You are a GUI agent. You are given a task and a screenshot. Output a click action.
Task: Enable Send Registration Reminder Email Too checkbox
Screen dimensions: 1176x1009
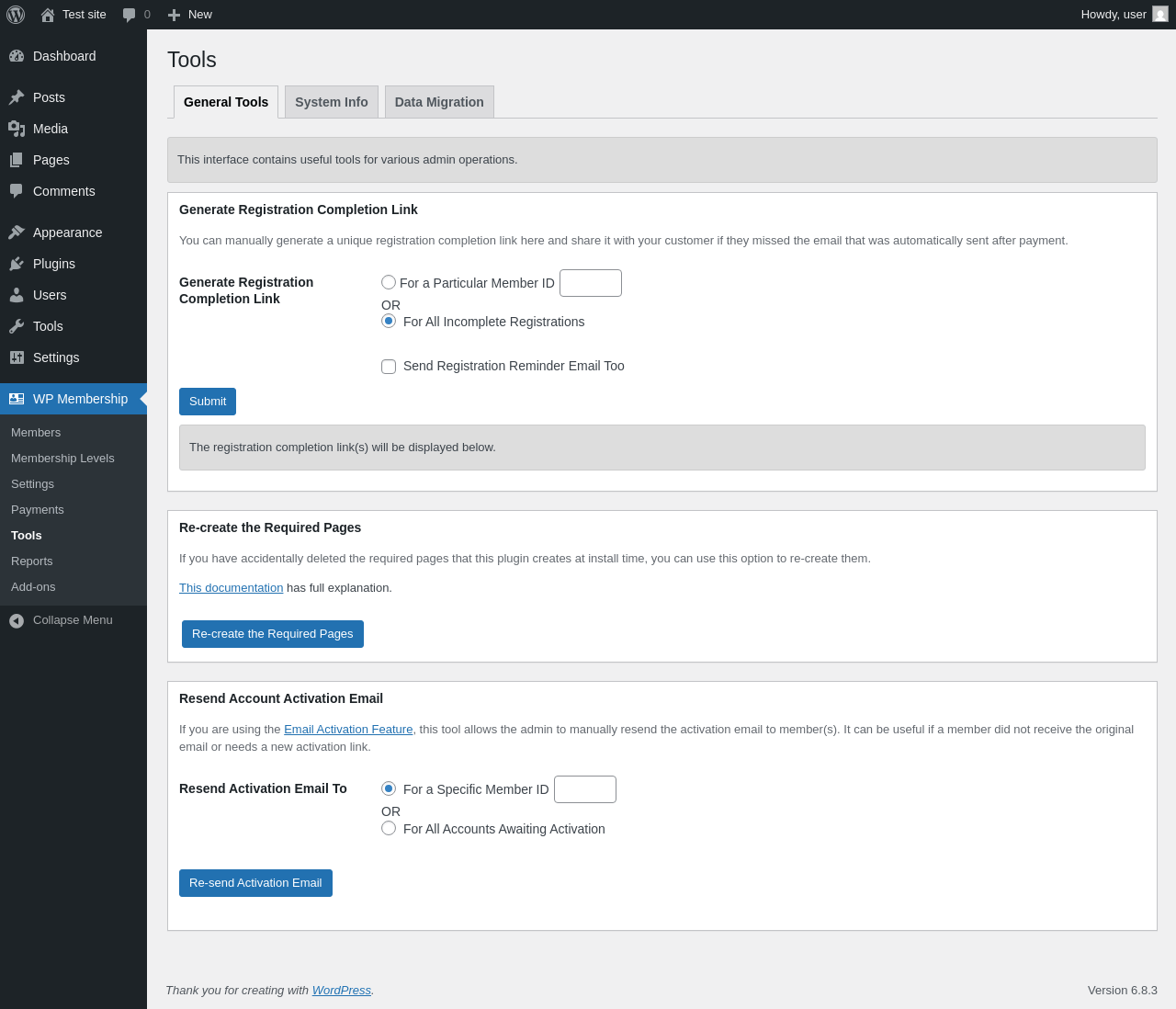(389, 367)
